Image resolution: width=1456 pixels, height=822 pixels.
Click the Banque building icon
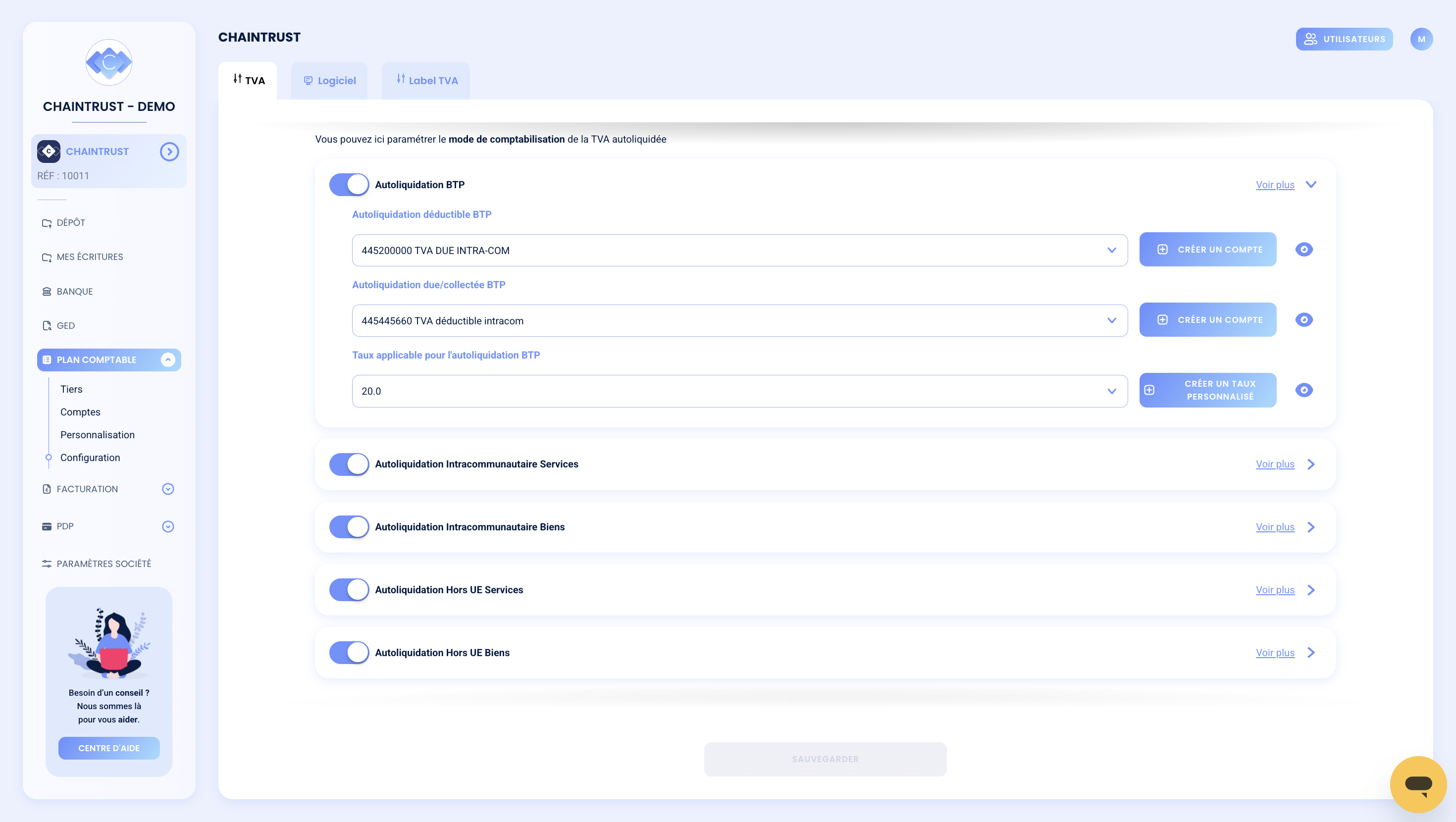click(47, 292)
